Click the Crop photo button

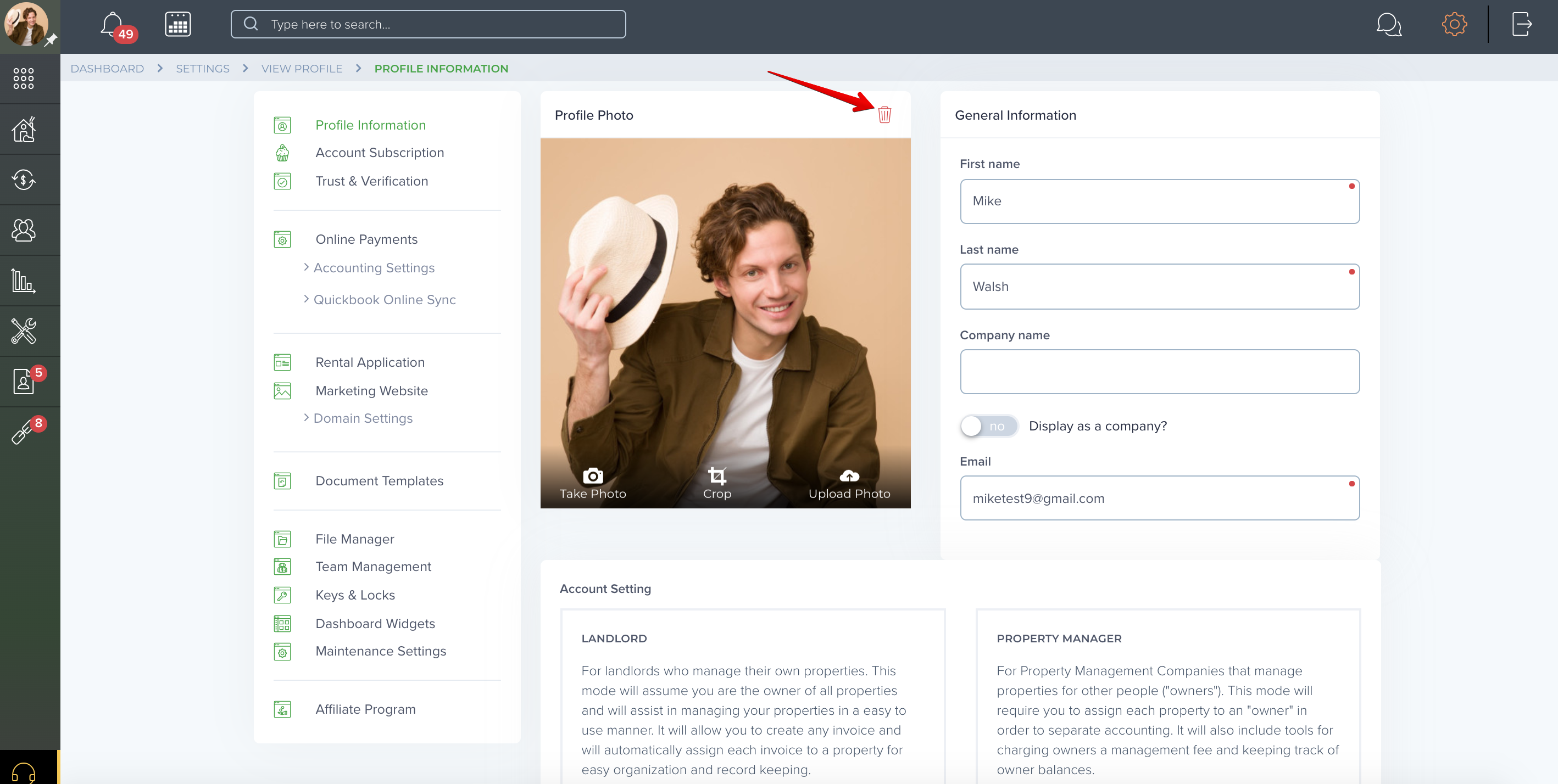(717, 484)
